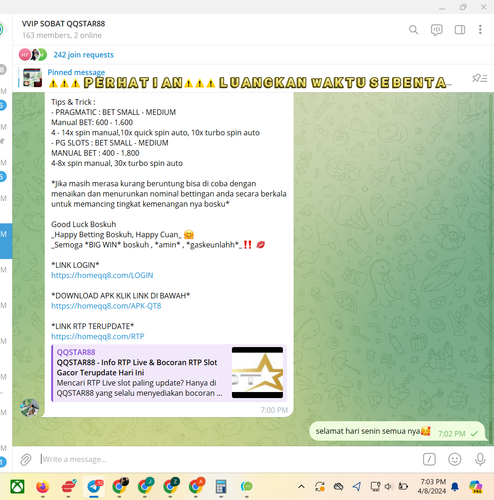Open the red ExpressVPN taskbar icon
The height and width of the screenshot is (500, 494).
click(x=68, y=487)
